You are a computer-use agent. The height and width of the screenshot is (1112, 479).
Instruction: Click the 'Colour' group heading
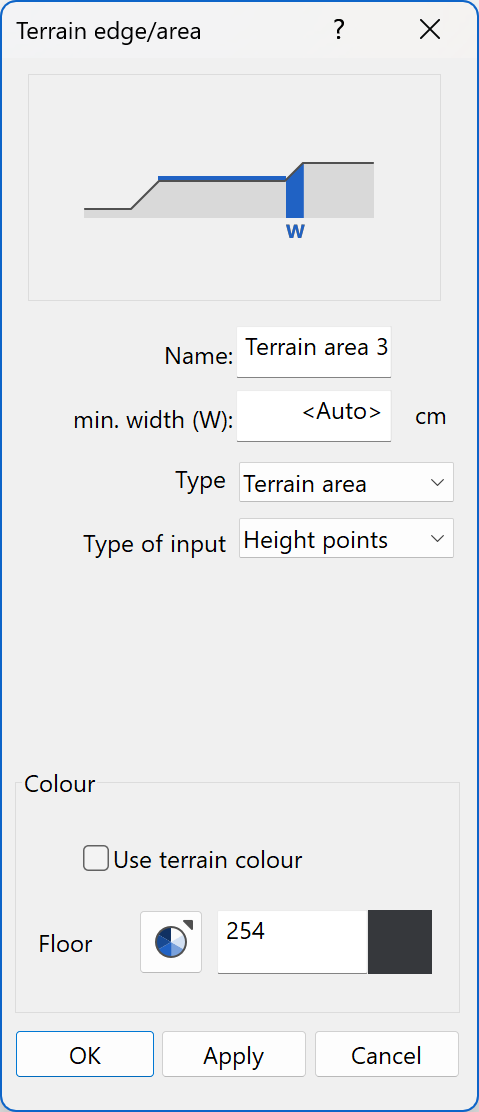coord(60,784)
